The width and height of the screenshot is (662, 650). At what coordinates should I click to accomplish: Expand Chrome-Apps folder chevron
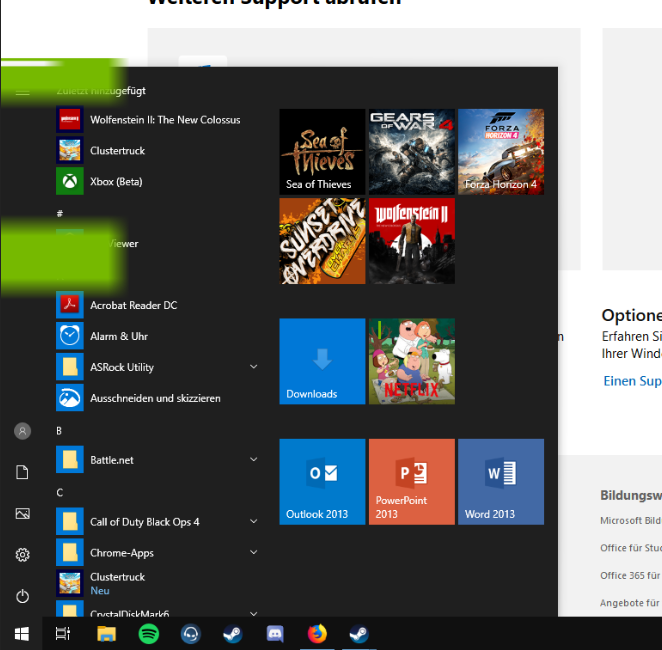pos(254,552)
